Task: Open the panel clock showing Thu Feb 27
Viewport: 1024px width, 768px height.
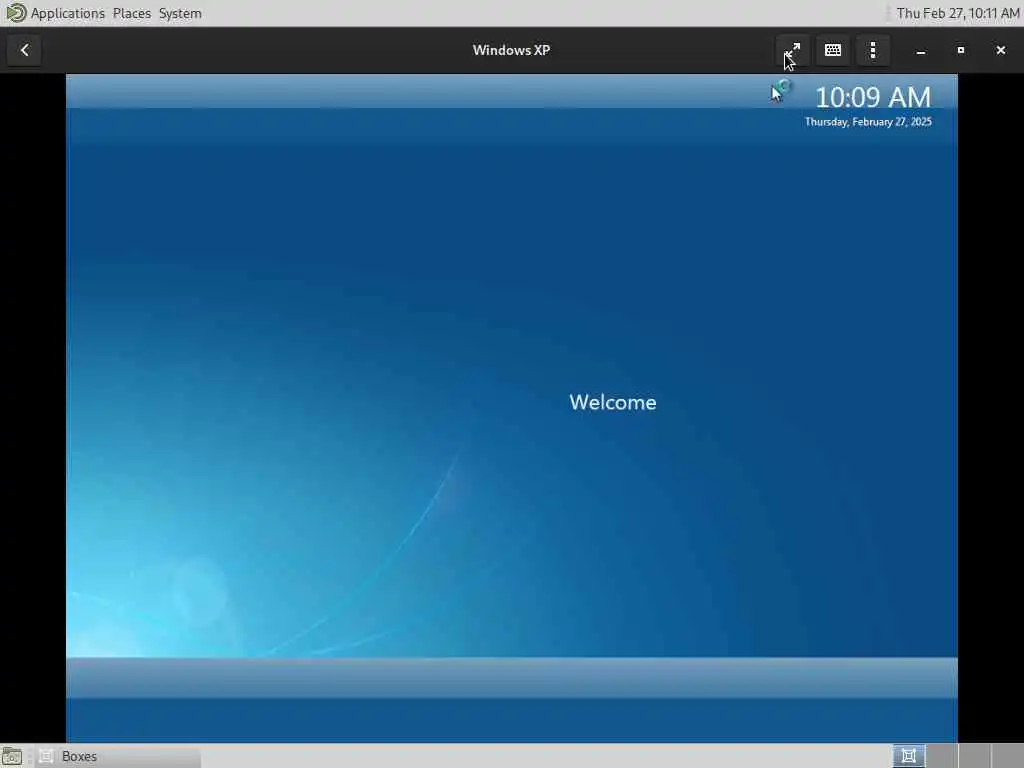Action: click(x=957, y=13)
